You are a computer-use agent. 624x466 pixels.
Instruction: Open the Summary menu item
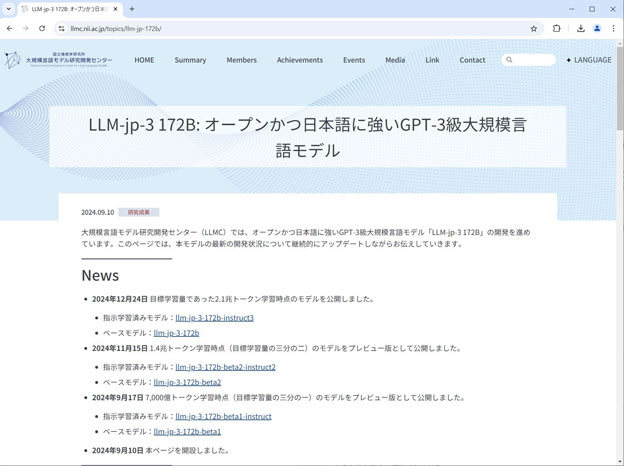tap(190, 60)
